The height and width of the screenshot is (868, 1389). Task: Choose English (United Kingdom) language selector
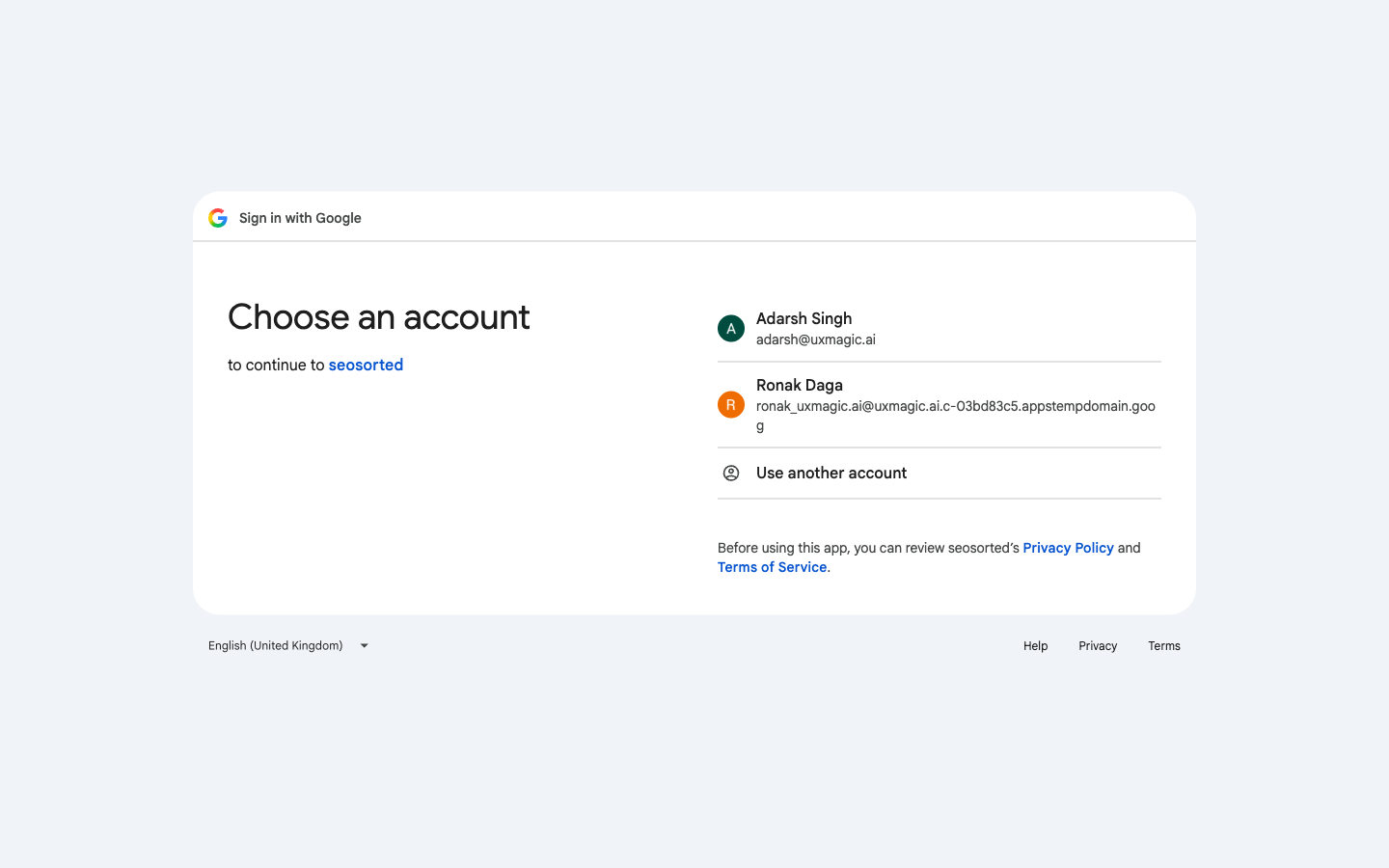click(289, 646)
